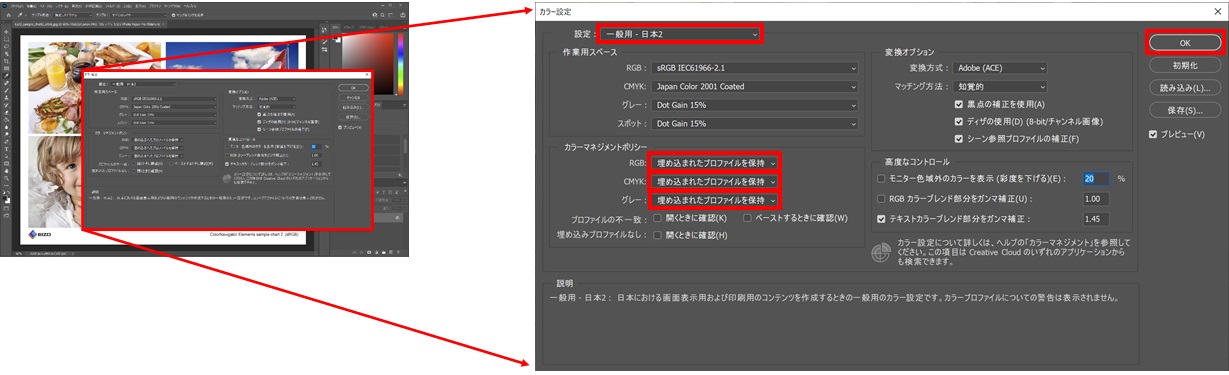1229x375 pixels.
Task: Open the 設定 preset dropdown showing 一般用 - 日本2
Action: click(680, 34)
